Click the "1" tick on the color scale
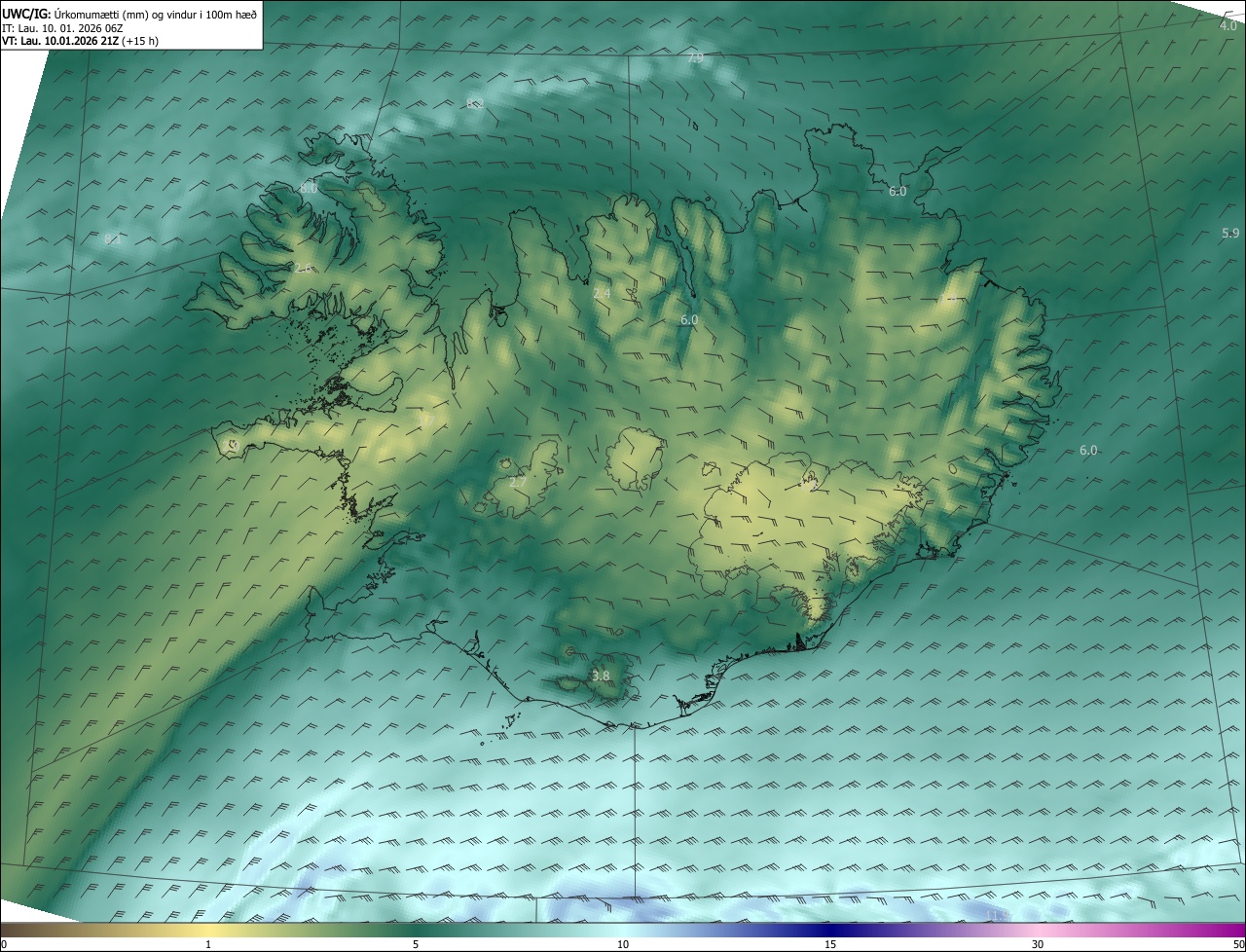The height and width of the screenshot is (952, 1246). 208,944
